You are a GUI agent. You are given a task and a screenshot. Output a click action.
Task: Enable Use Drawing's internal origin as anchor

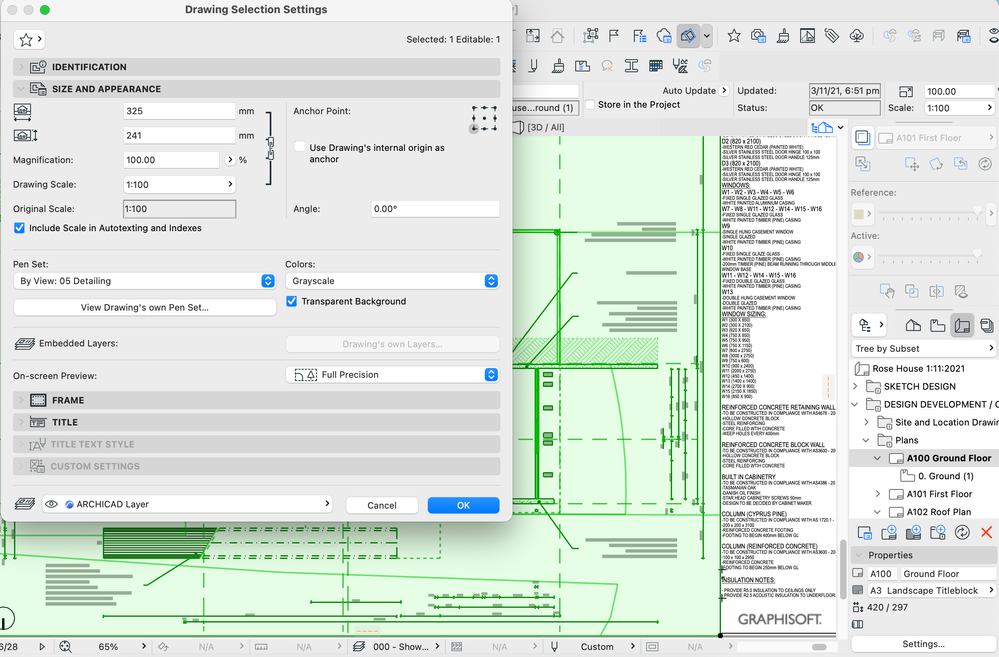[x=299, y=147]
